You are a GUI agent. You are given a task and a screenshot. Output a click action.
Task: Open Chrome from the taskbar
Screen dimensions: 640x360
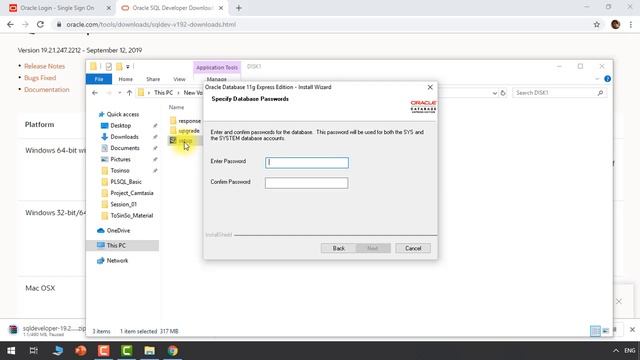(173, 351)
